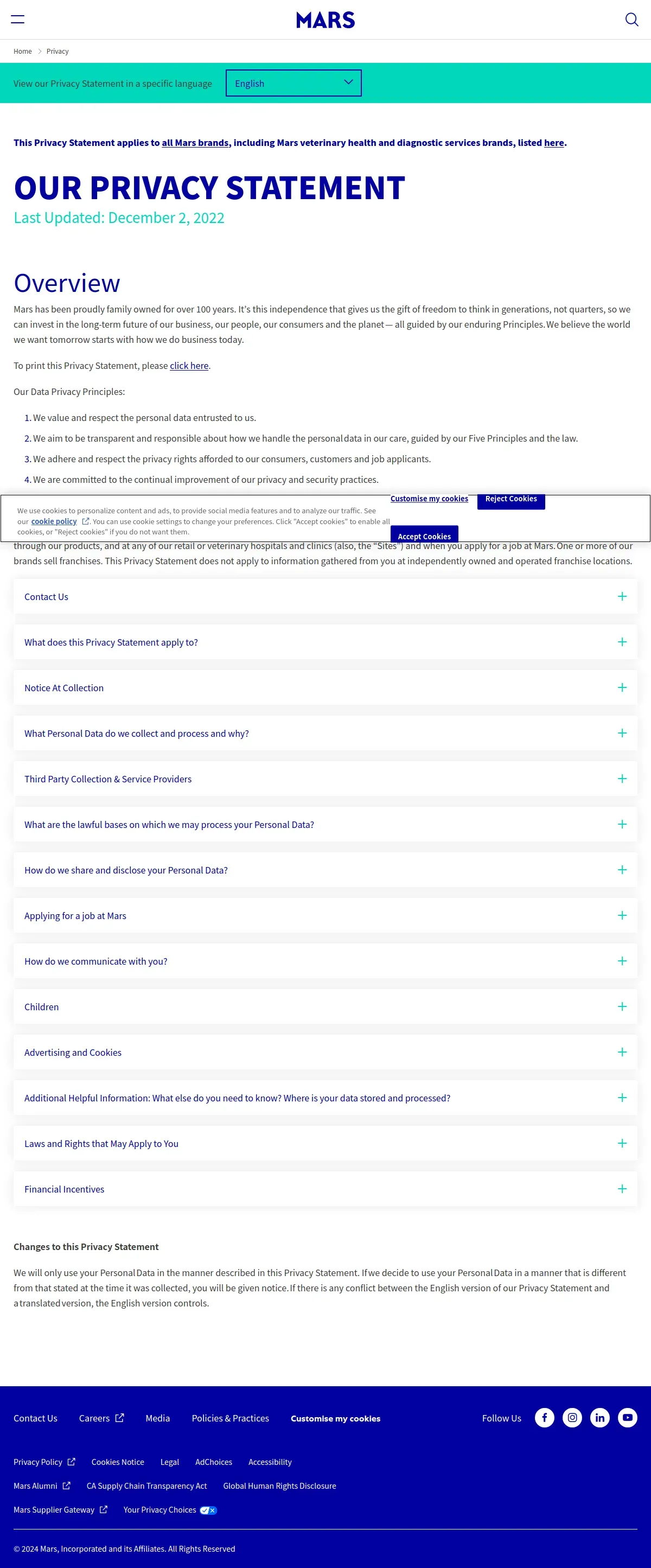Viewport: 651px width, 1568px height.
Task: Open footer Policies & Practices link
Action: (x=230, y=1418)
